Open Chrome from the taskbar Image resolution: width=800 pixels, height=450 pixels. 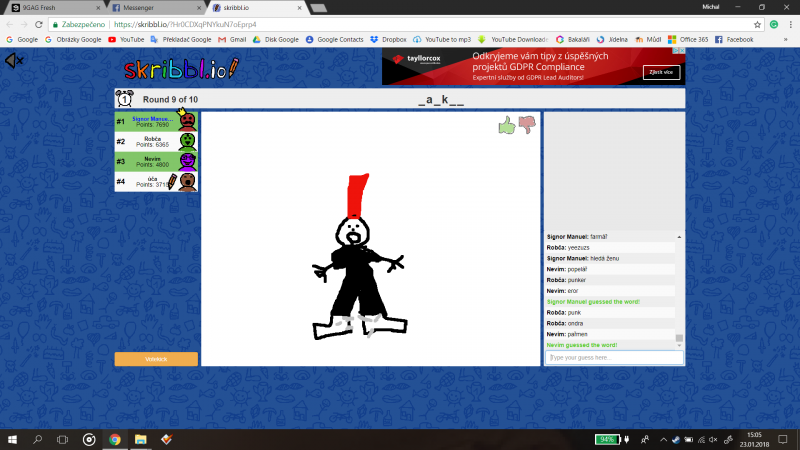115,439
